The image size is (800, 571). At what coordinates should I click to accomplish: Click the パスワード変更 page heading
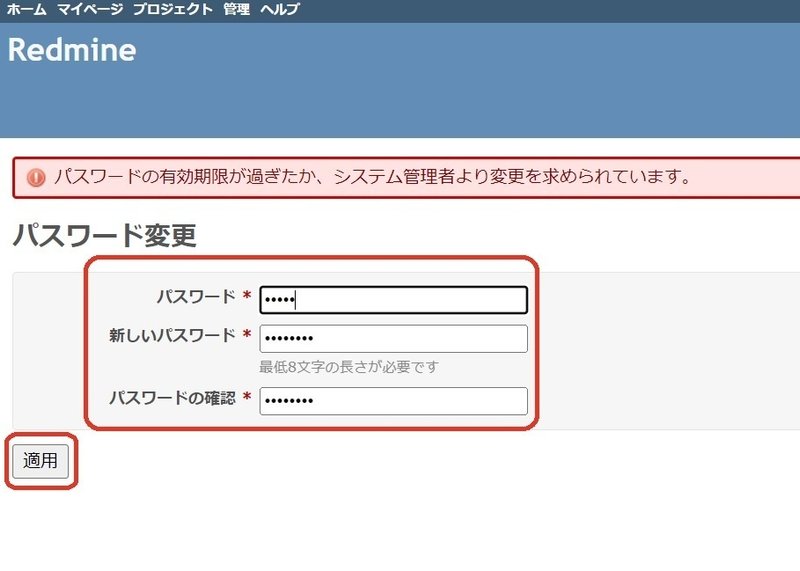pos(105,235)
